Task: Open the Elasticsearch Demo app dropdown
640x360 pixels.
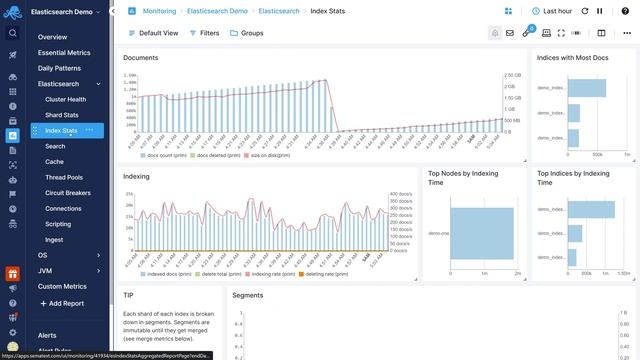Action: click(x=65, y=12)
